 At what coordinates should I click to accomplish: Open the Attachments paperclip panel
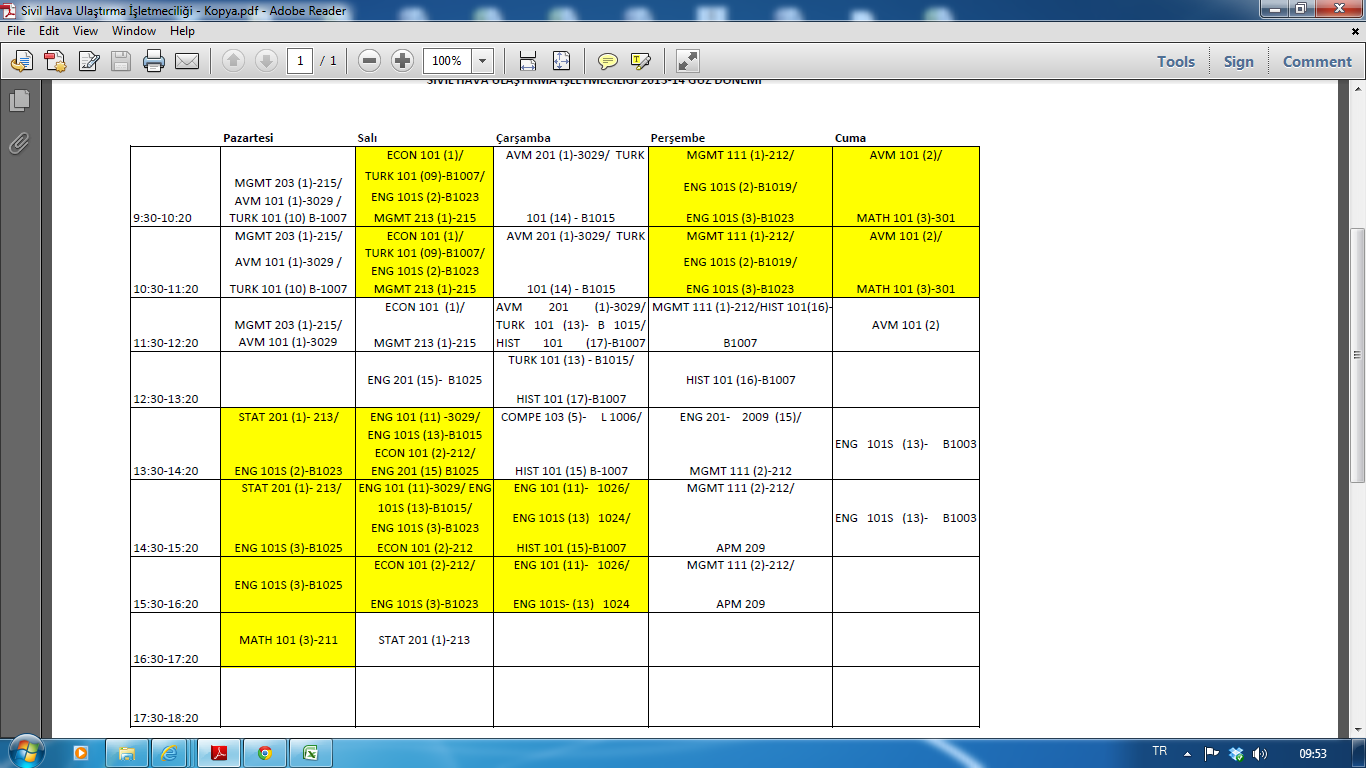click(x=19, y=143)
